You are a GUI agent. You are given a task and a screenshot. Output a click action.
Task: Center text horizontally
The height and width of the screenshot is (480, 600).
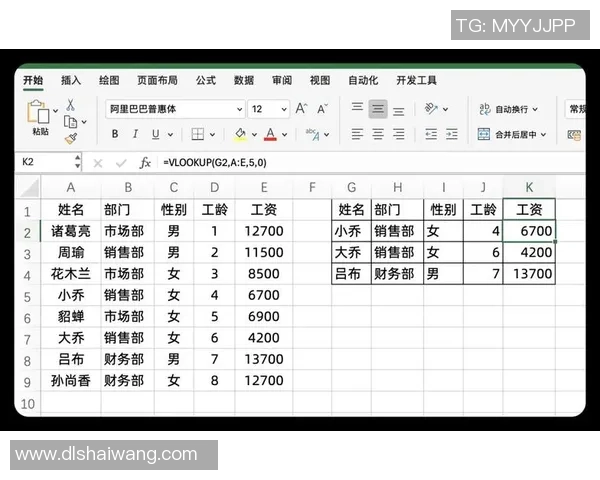[378, 134]
